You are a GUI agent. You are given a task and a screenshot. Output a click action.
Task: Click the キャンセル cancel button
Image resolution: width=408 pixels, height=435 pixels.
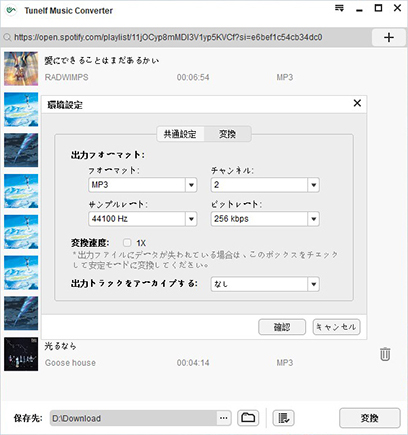[x=336, y=327]
